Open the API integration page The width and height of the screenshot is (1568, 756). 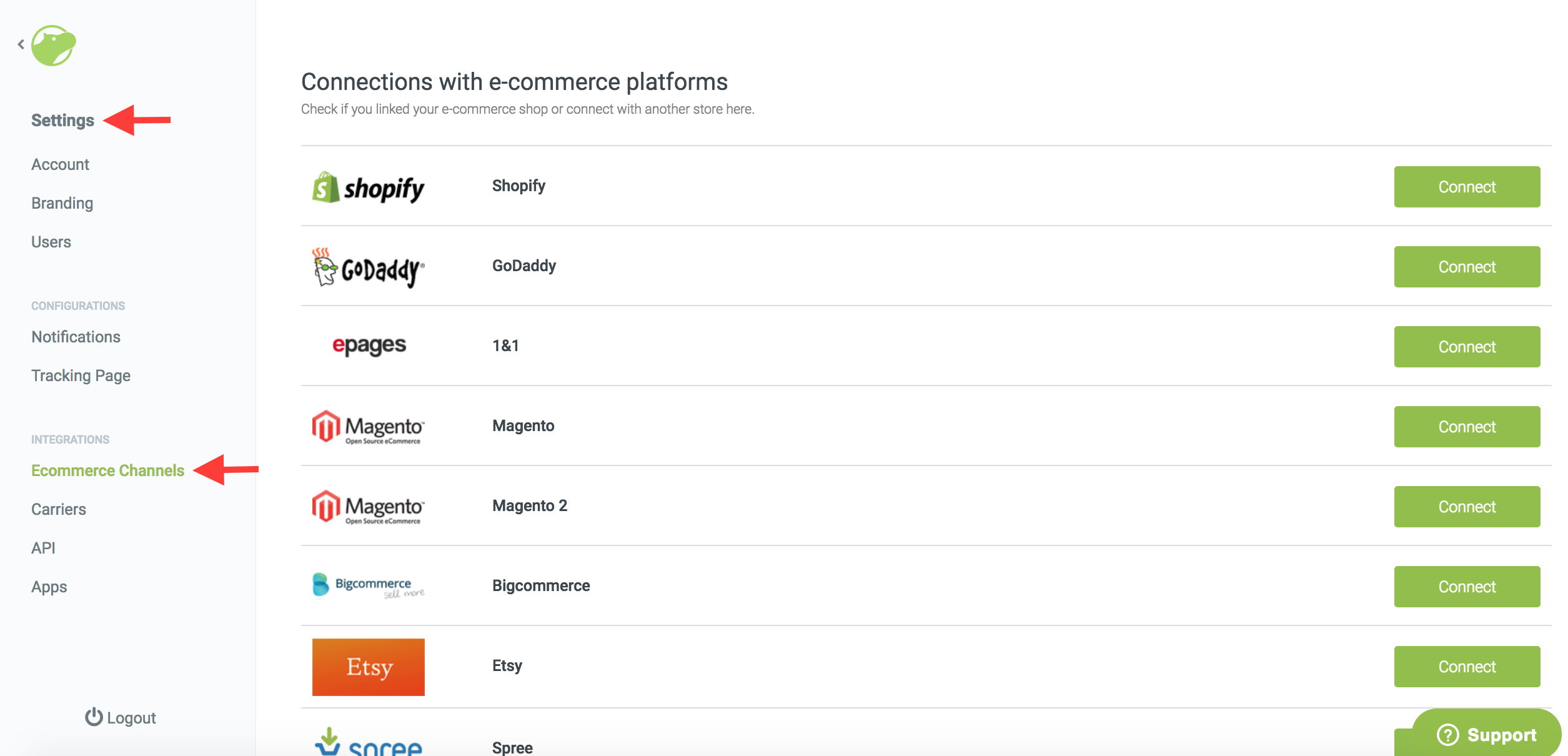coord(43,548)
